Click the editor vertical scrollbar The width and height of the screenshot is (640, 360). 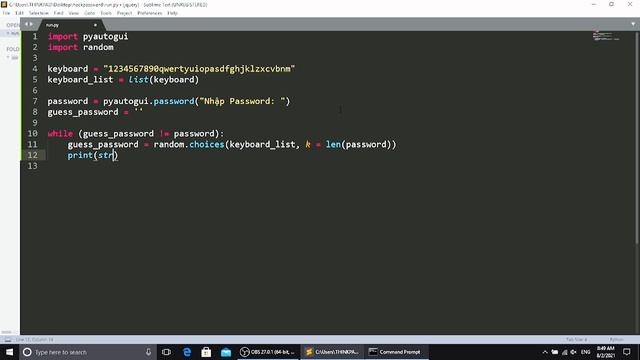(x=637, y=139)
